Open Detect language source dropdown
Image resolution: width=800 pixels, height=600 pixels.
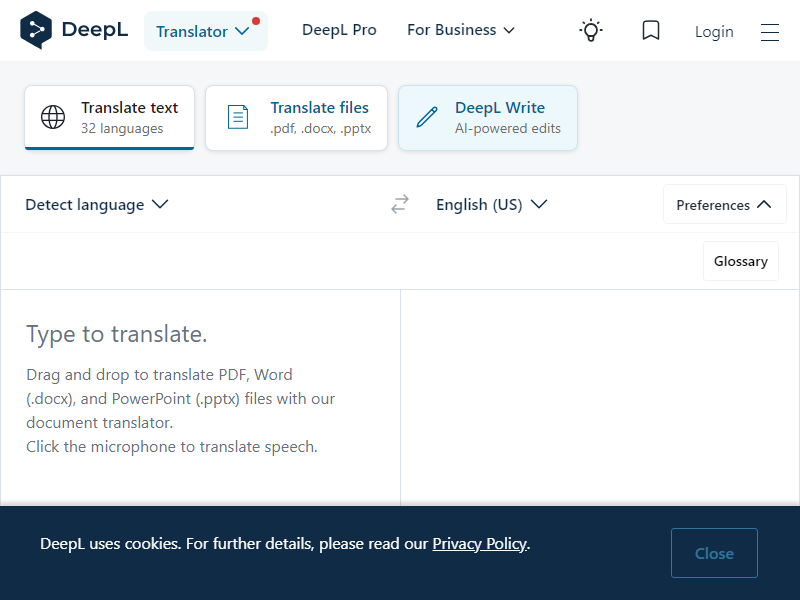click(96, 205)
